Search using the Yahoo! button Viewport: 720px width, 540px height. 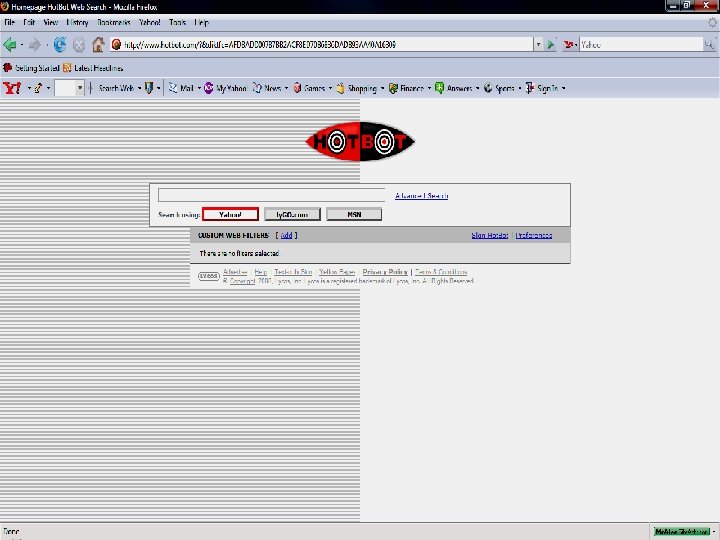click(231, 214)
